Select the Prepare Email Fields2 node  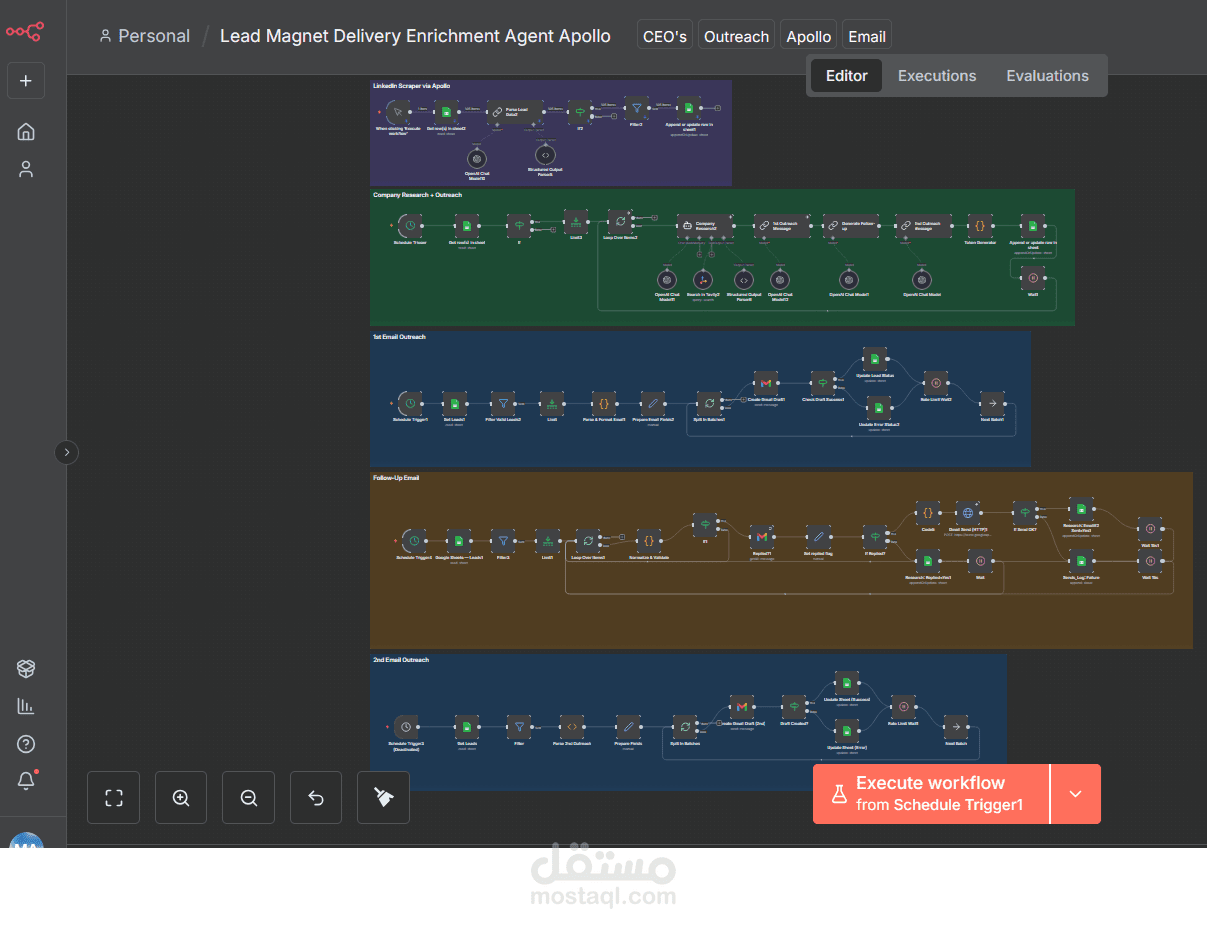pyautogui.click(x=652, y=403)
